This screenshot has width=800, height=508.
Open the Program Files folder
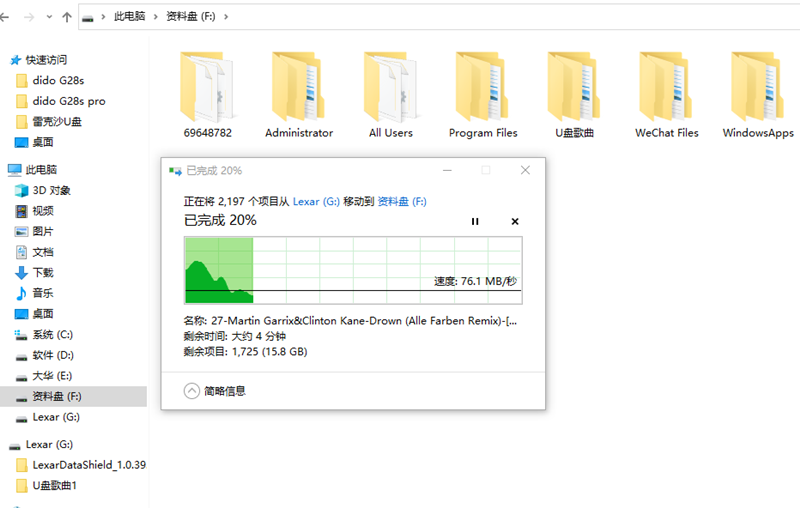483,86
